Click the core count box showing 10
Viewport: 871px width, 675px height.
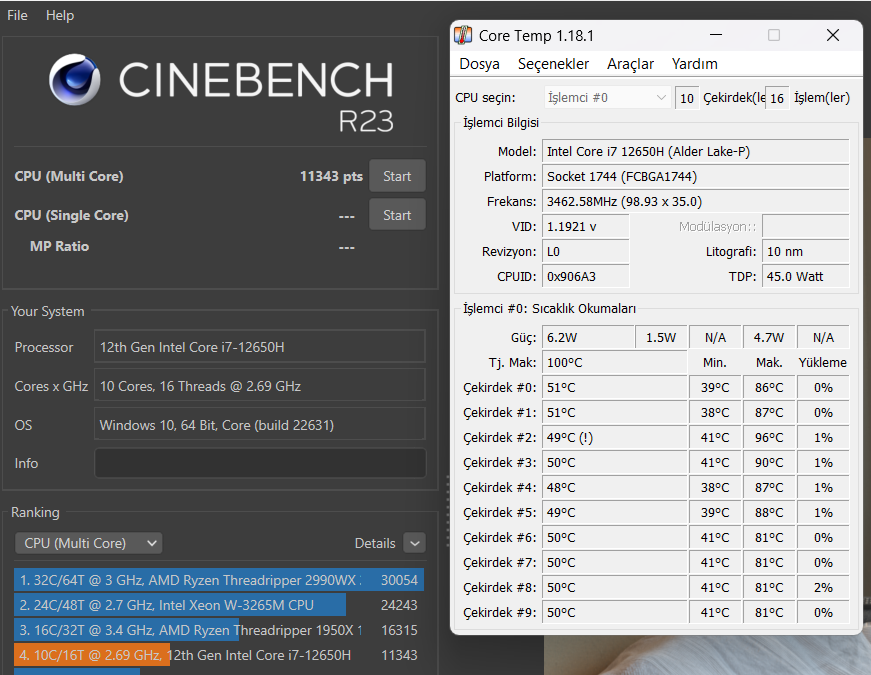click(x=687, y=98)
